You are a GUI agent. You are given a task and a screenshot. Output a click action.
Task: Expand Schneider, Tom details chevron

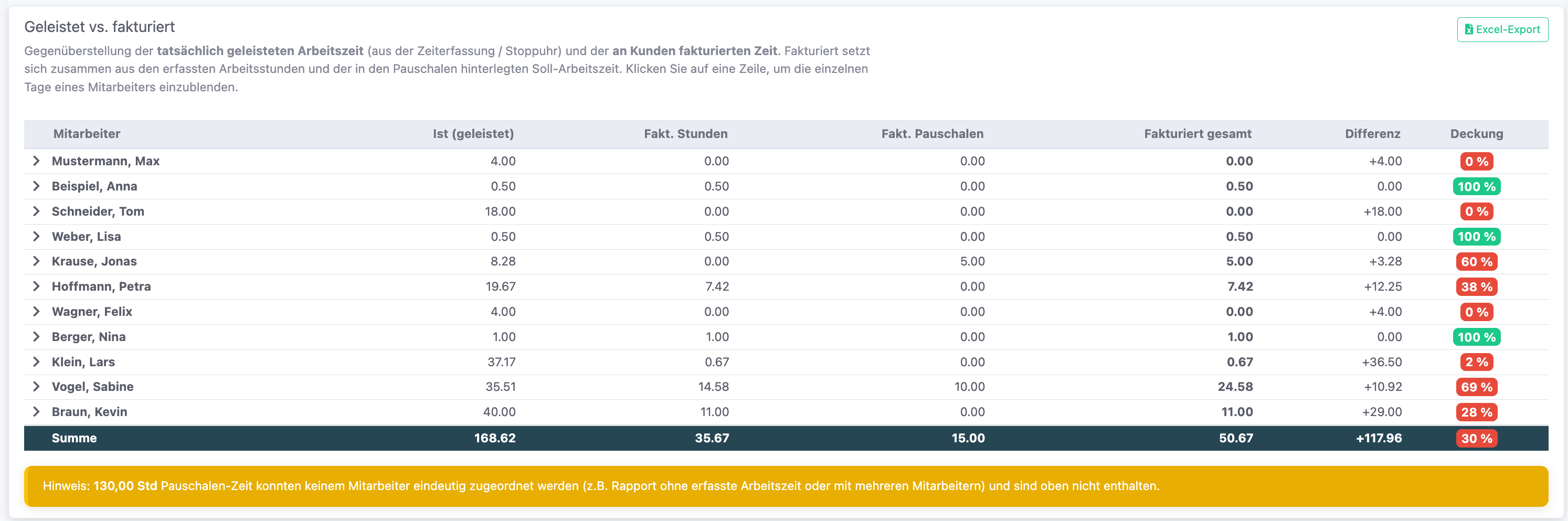pyautogui.click(x=37, y=211)
